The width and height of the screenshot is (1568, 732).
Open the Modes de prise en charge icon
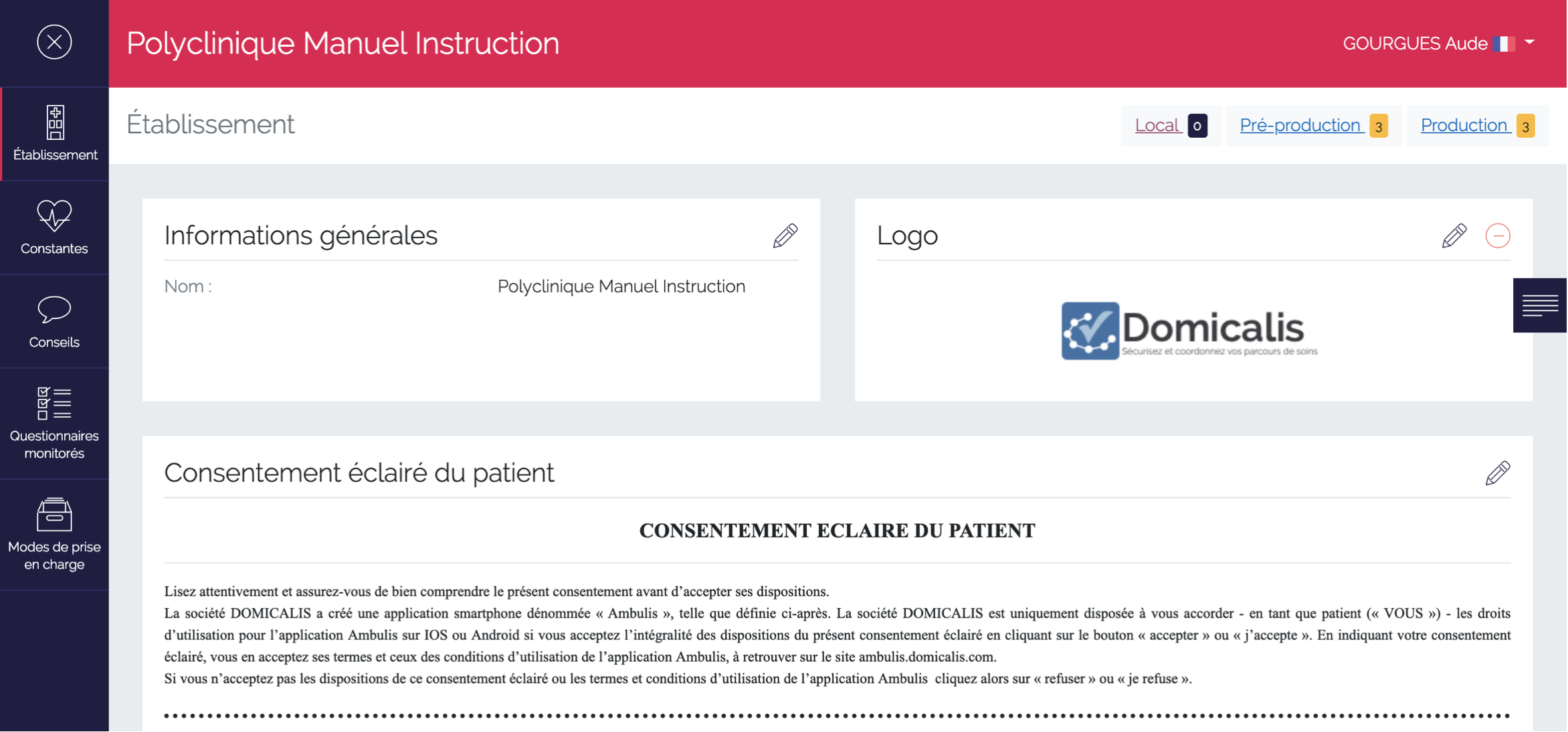54,515
